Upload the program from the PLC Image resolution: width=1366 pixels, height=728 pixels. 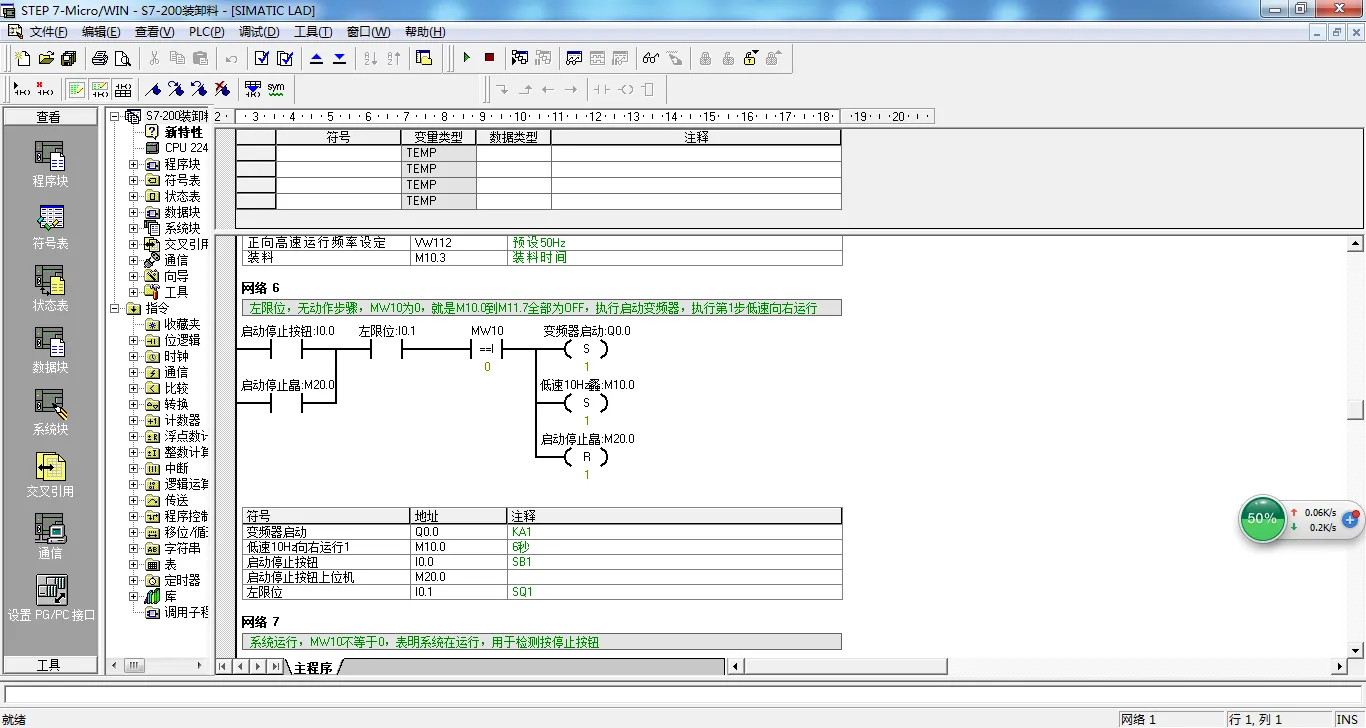317,58
